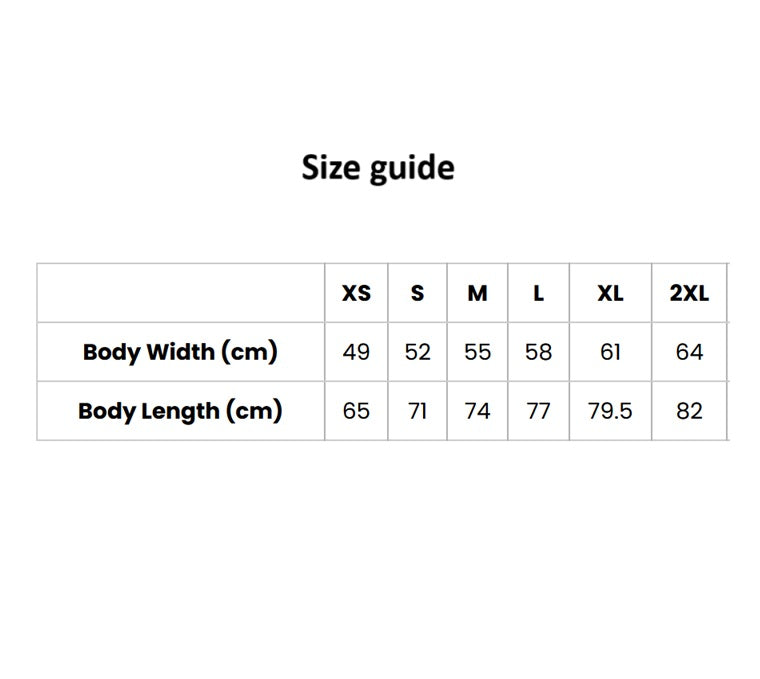Click the 2XL body length value 82
This screenshot has width=760, height=679.
tap(689, 411)
